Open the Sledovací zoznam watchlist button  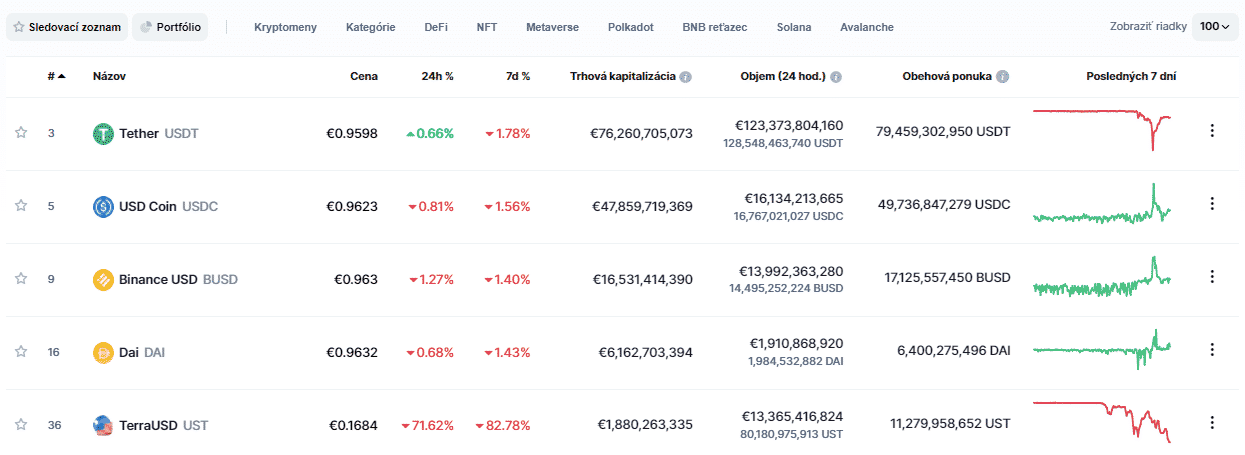coord(66,27)
